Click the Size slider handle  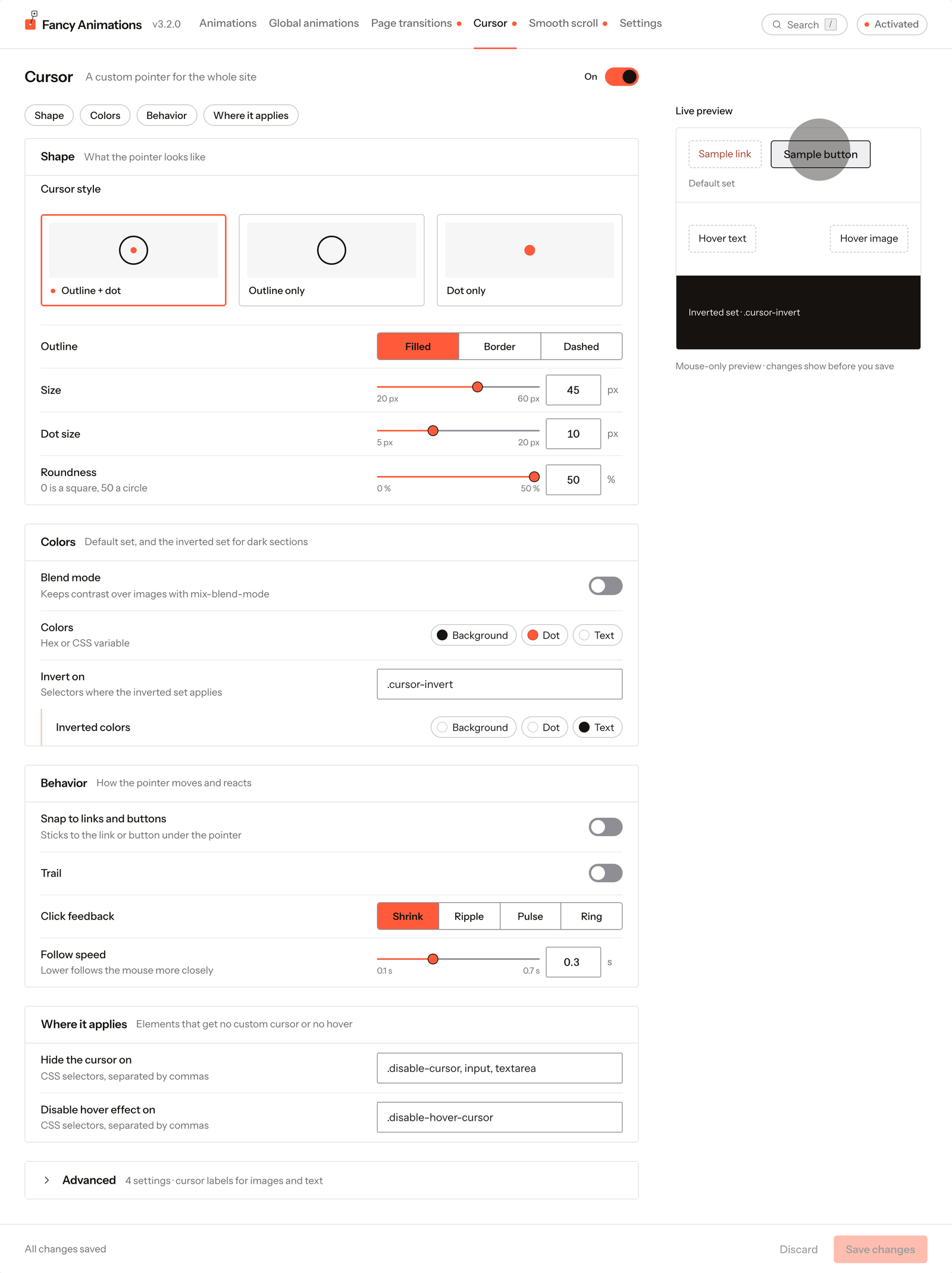click(477, 387)
